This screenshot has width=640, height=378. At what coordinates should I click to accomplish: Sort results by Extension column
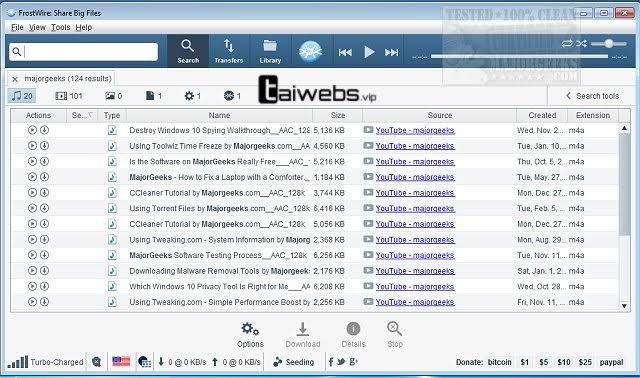(x=593, y=116)
